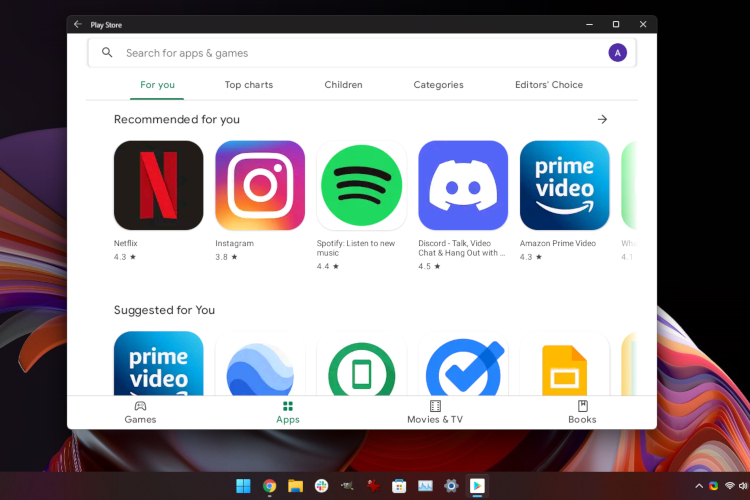This screenshot has width=750, height=500.
Task: Go back using the Play Store title arrow
Action: click(x=78, y=24)
